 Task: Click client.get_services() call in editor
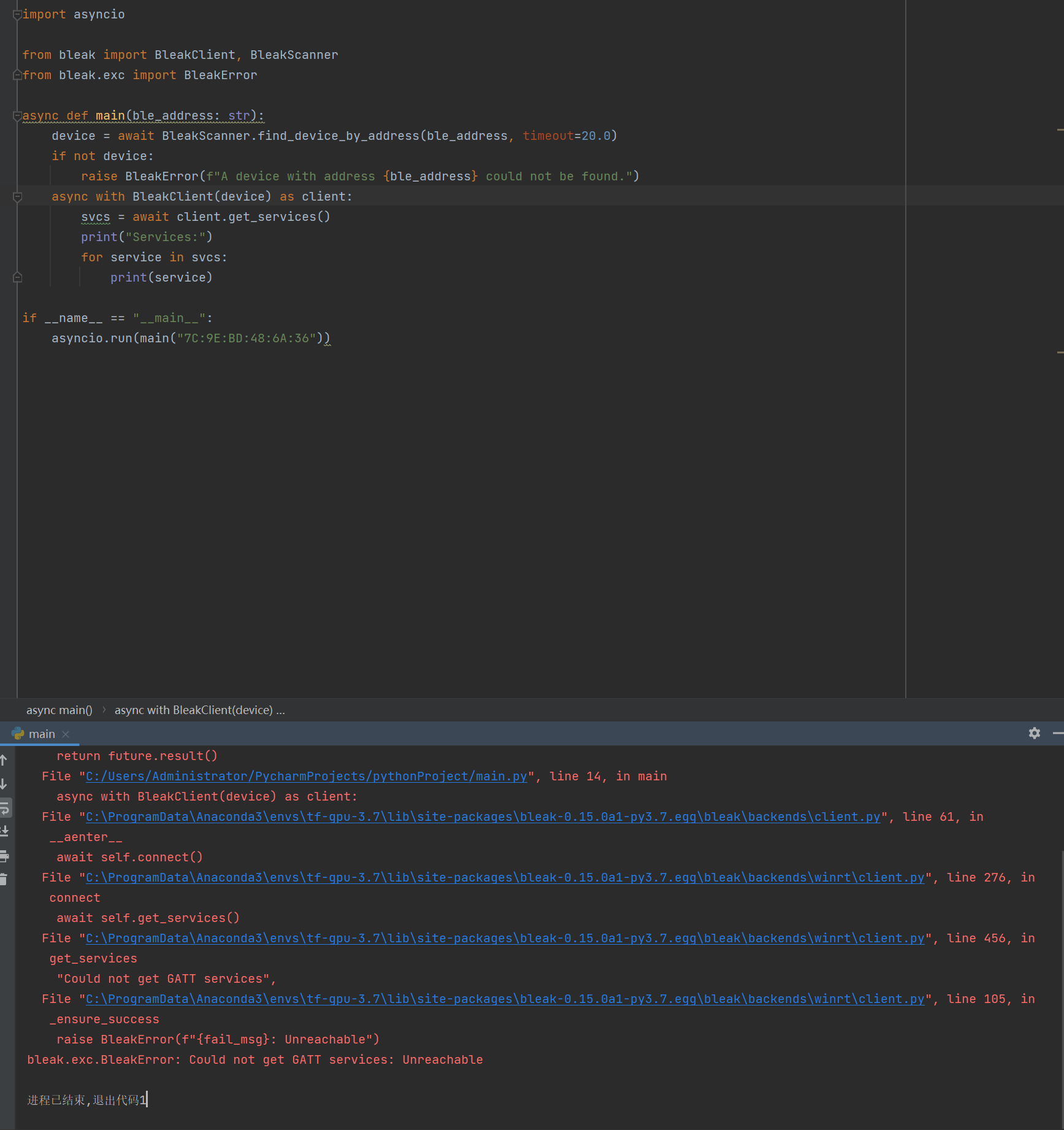(253, 217)
